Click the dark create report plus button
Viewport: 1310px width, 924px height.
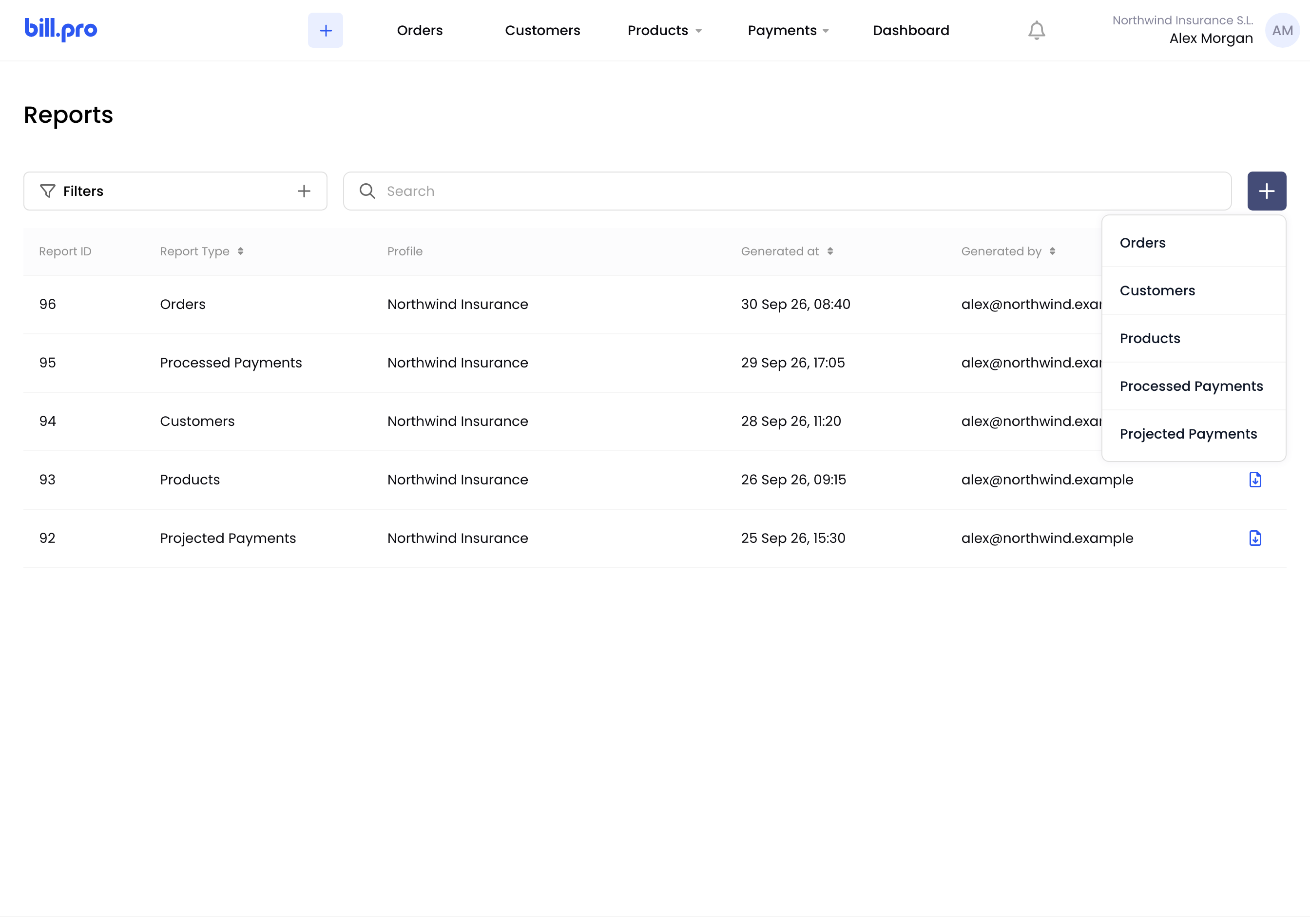pyautogui.click(x=1266, y=191)
